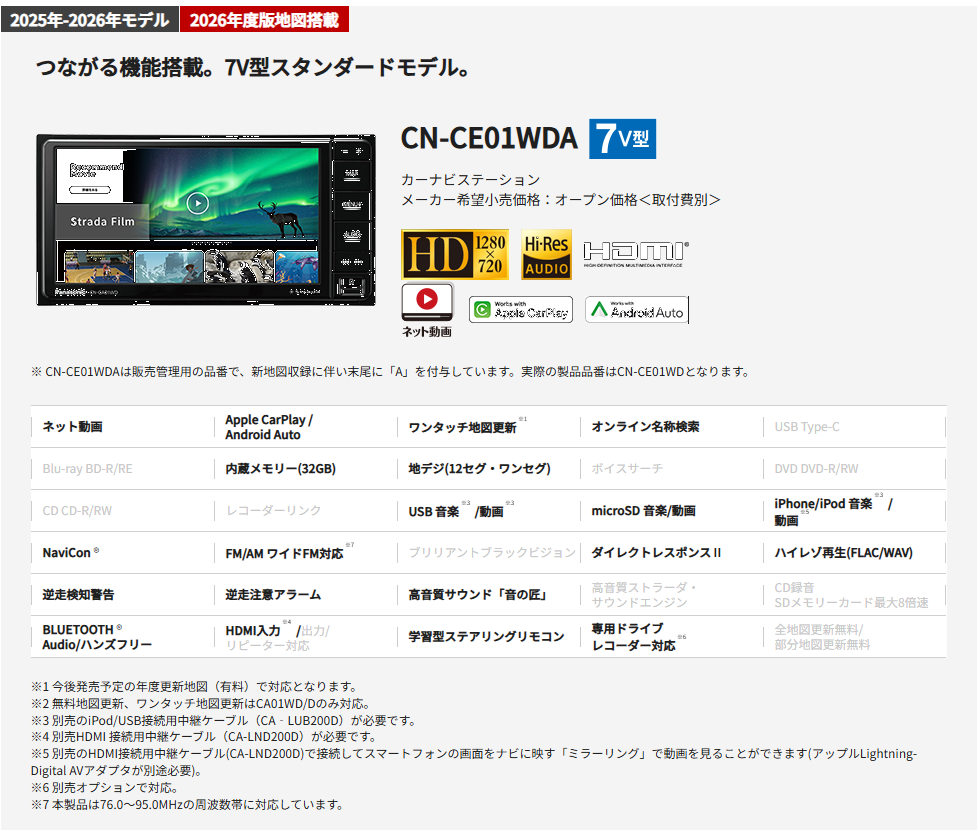Click the ネット動画 play icon
This screenshot has width=980, height=830.
pyautogui.click(x=427, y=310)
